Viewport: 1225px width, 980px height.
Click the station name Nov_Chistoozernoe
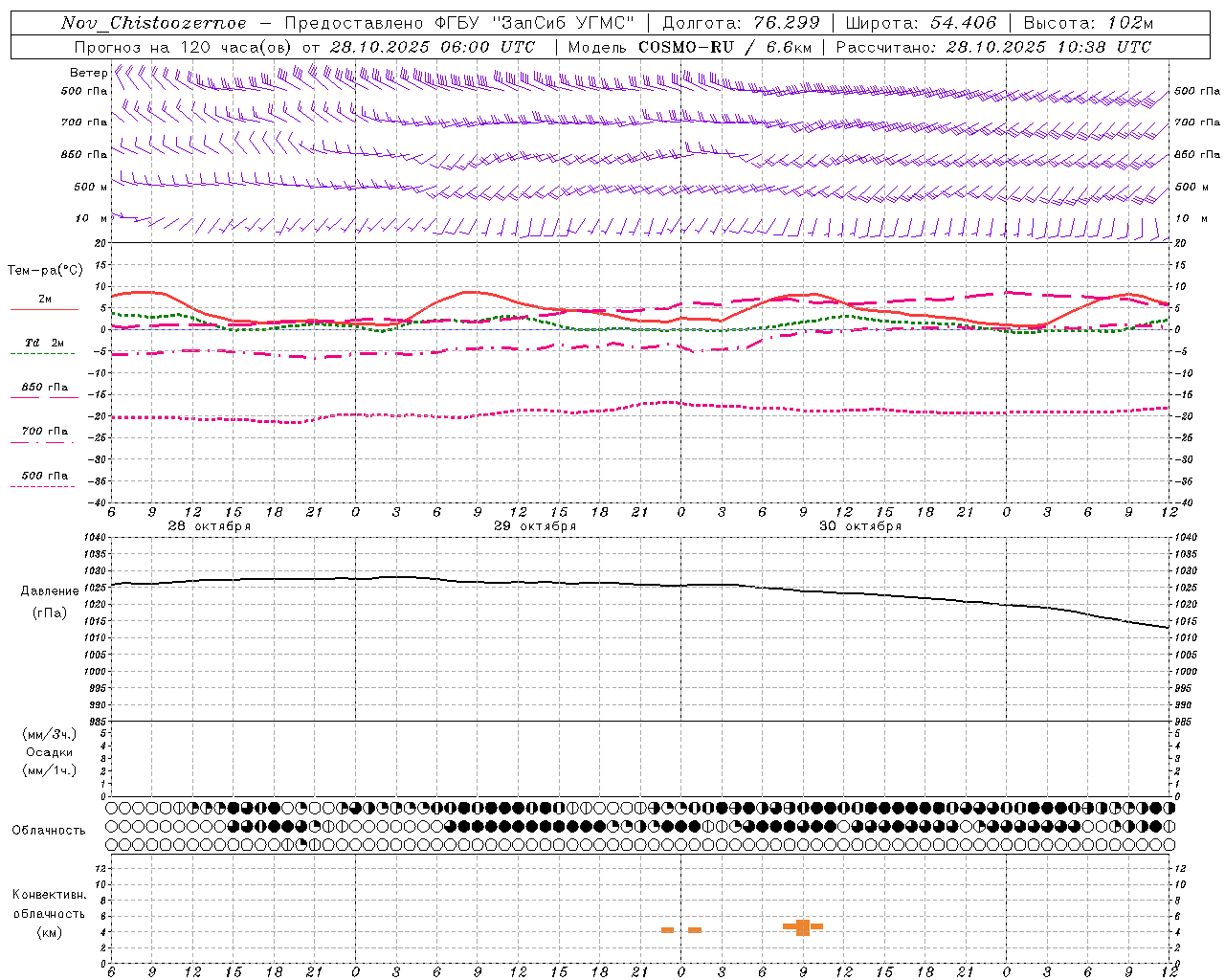[153, 23]
